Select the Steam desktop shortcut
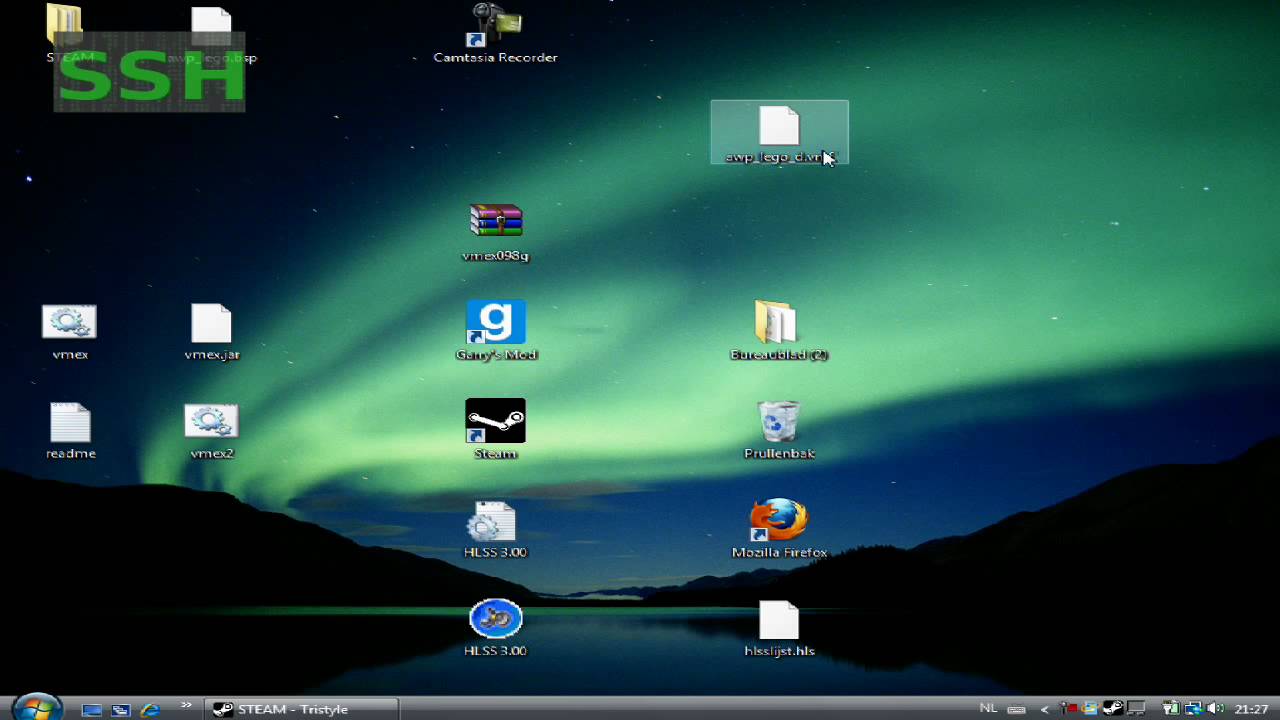This screenshot has width=1280, height=720. (495, 430)
